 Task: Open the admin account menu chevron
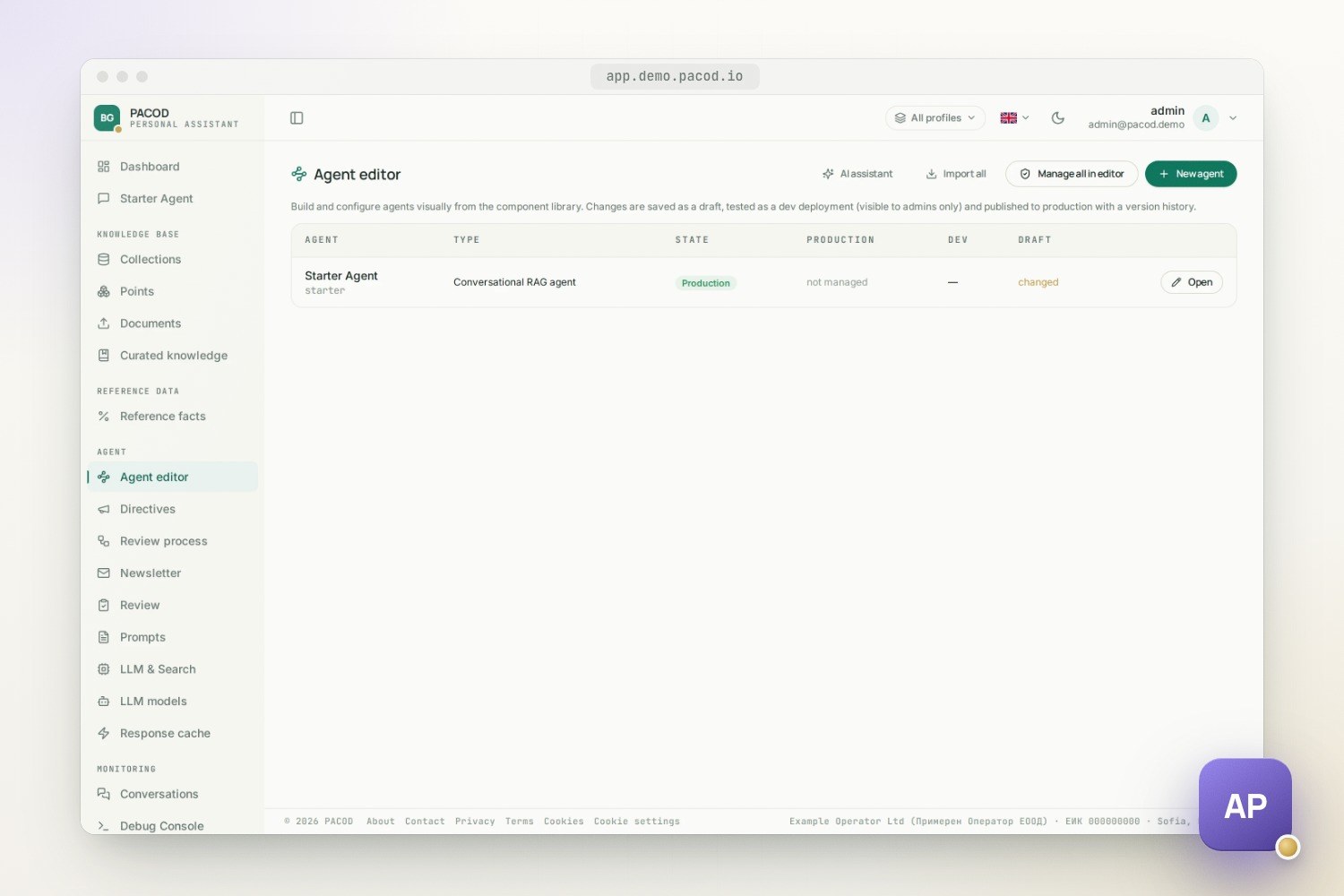(x=1233, y=118)
